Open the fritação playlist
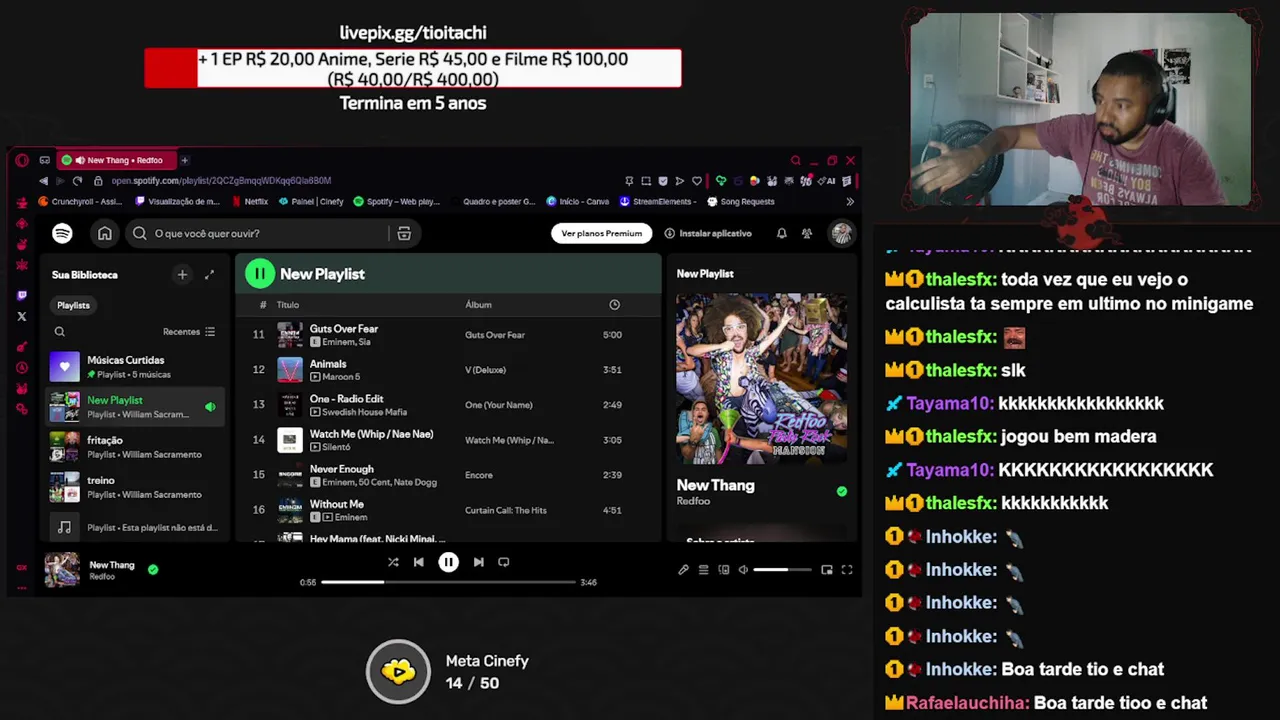1280x720 pixels. click(134, 447)
